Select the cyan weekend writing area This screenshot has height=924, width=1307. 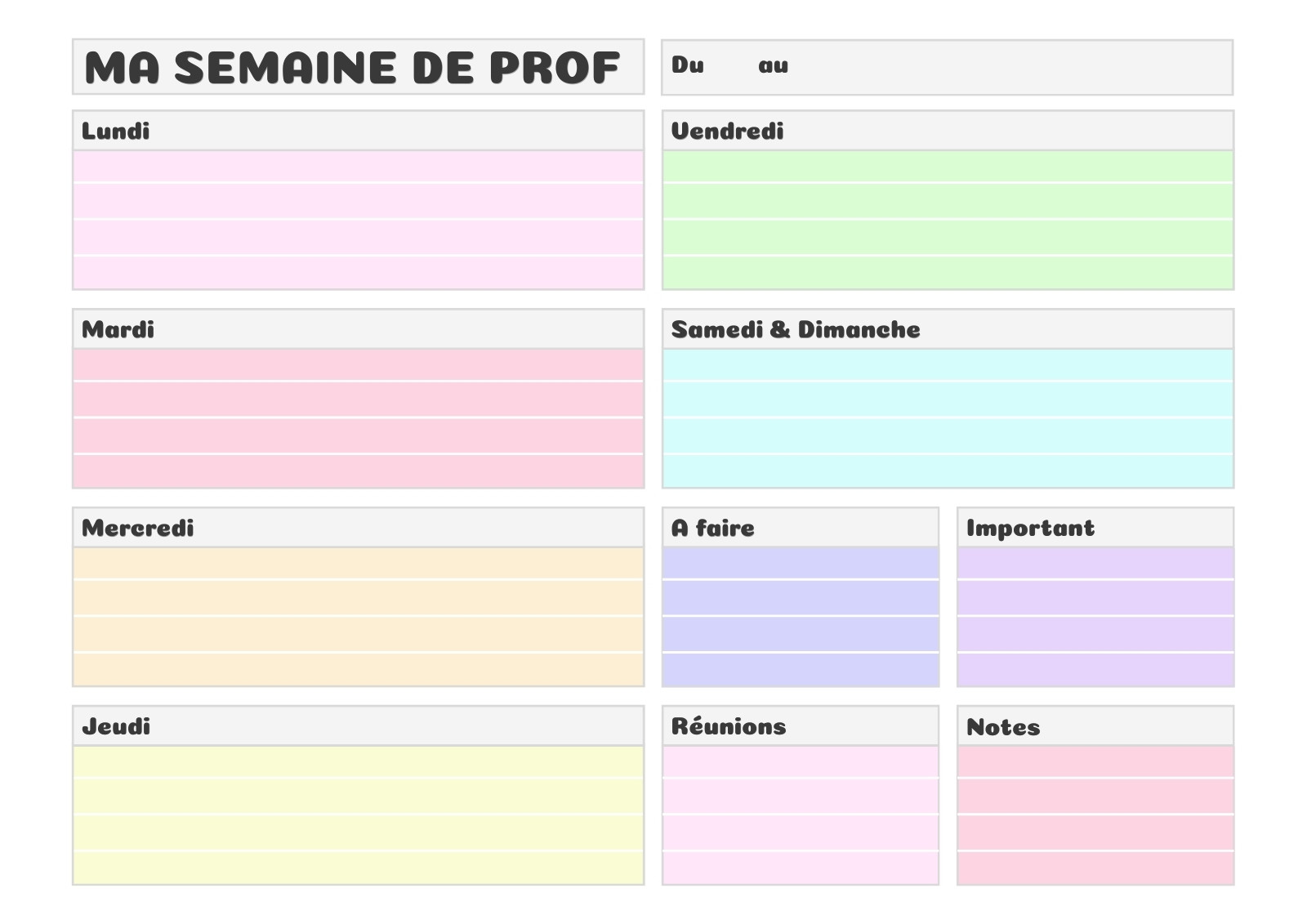(948, 418)
